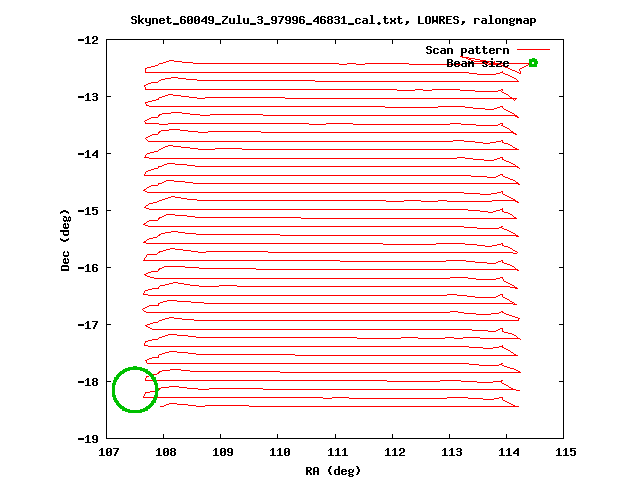Click the 108 tick label on the RA axis
The width and height of the screenshot is (640, 480).
point(166,452)
